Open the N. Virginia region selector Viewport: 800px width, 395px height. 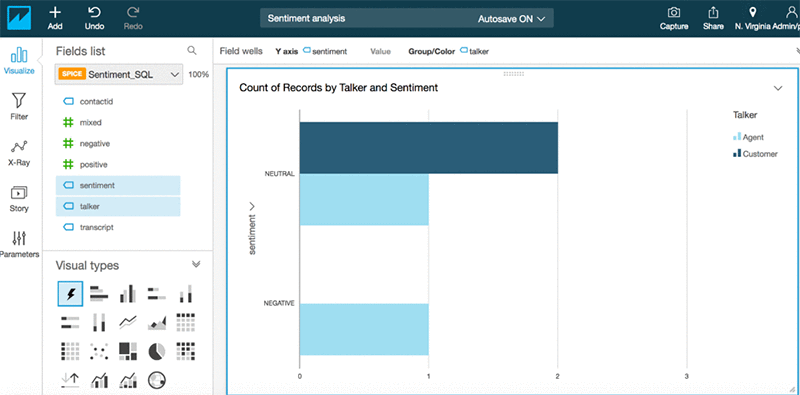click(753, 18)
